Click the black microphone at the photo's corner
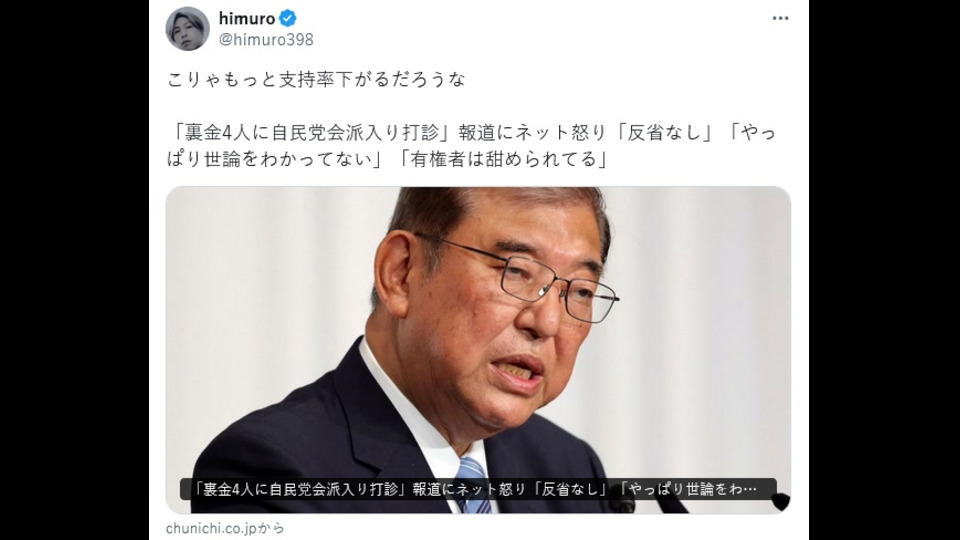 click(781, 502)
